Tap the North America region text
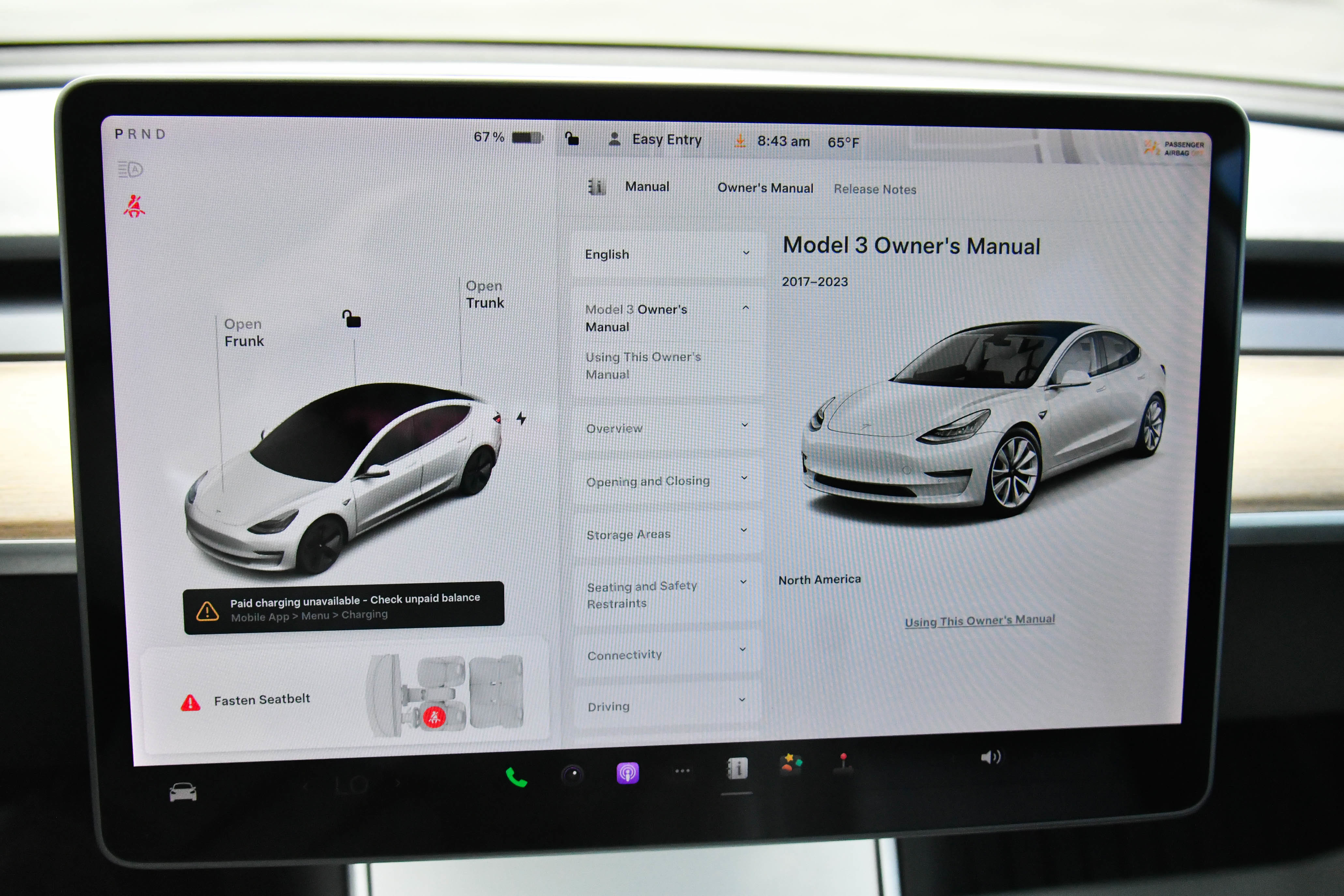Viewport: 1344px width, 896px height. click(819, 579)
